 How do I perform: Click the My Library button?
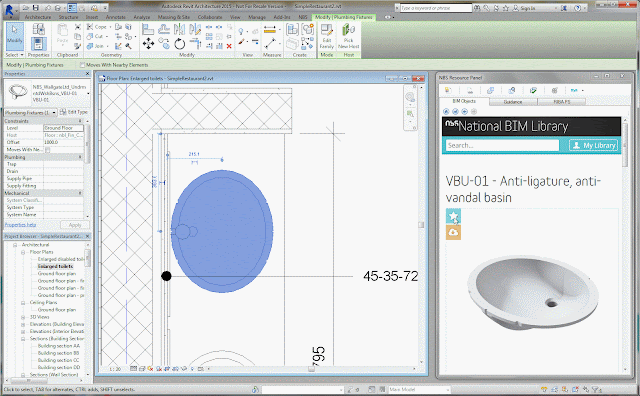594,145
